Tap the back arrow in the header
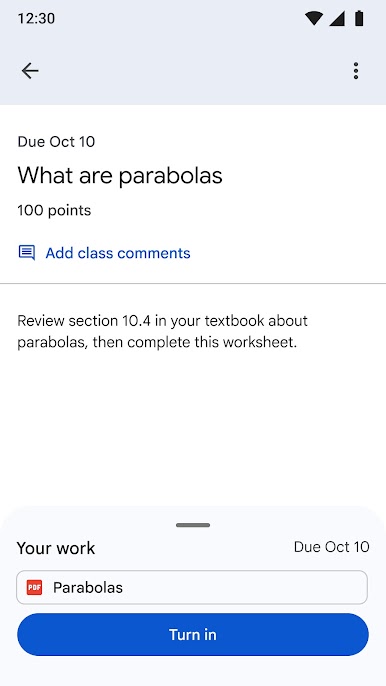 pyautogui.click(x=30, y=70)
